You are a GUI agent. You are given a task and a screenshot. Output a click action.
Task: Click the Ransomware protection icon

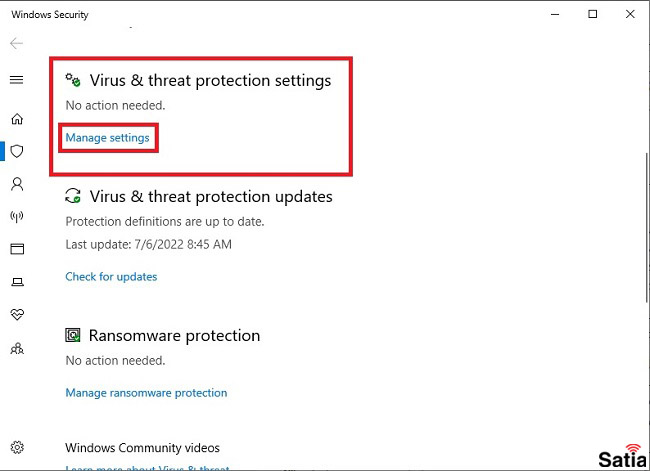click(x=73, y=335)
